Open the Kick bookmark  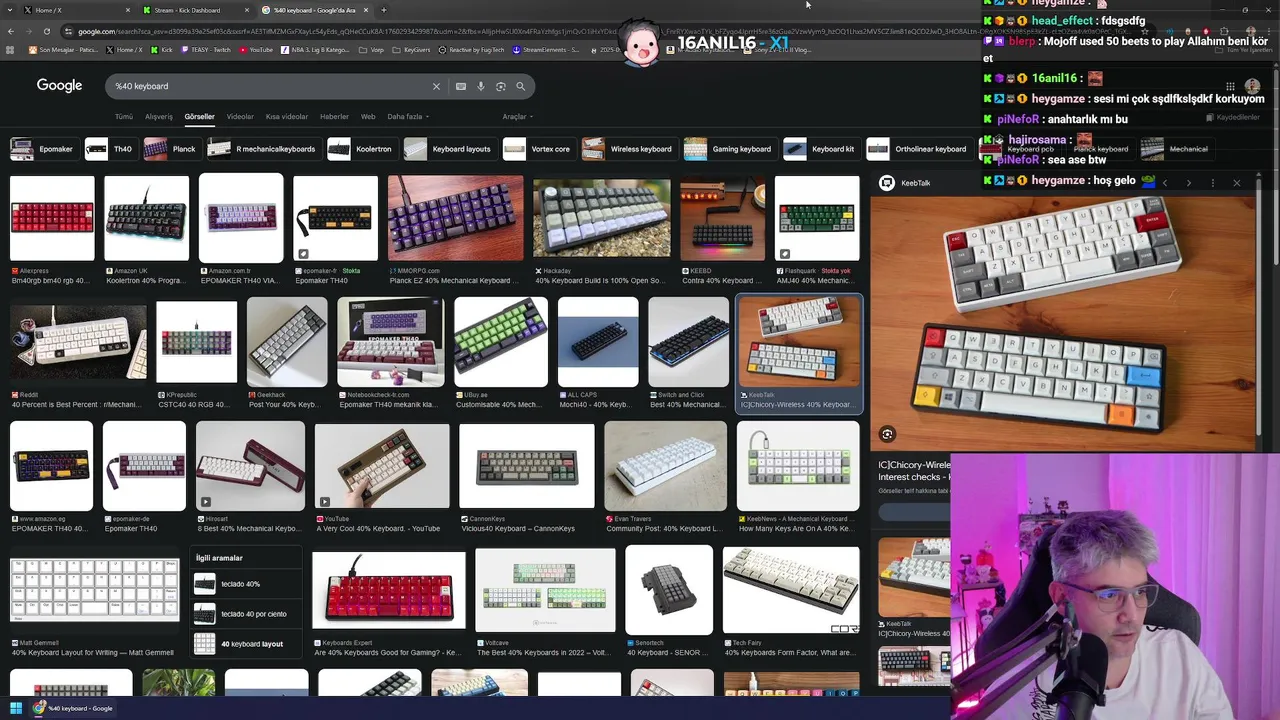coord(163,49)
